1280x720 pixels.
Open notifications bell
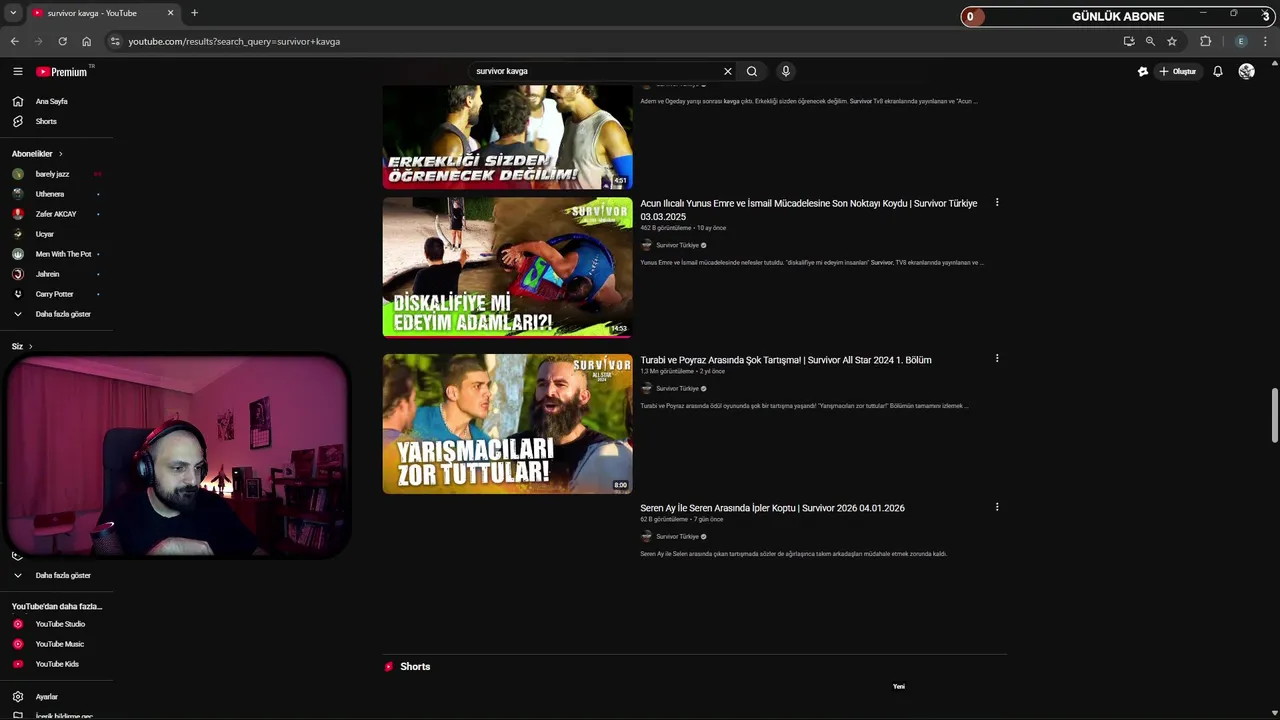[x=1217, y=71]
